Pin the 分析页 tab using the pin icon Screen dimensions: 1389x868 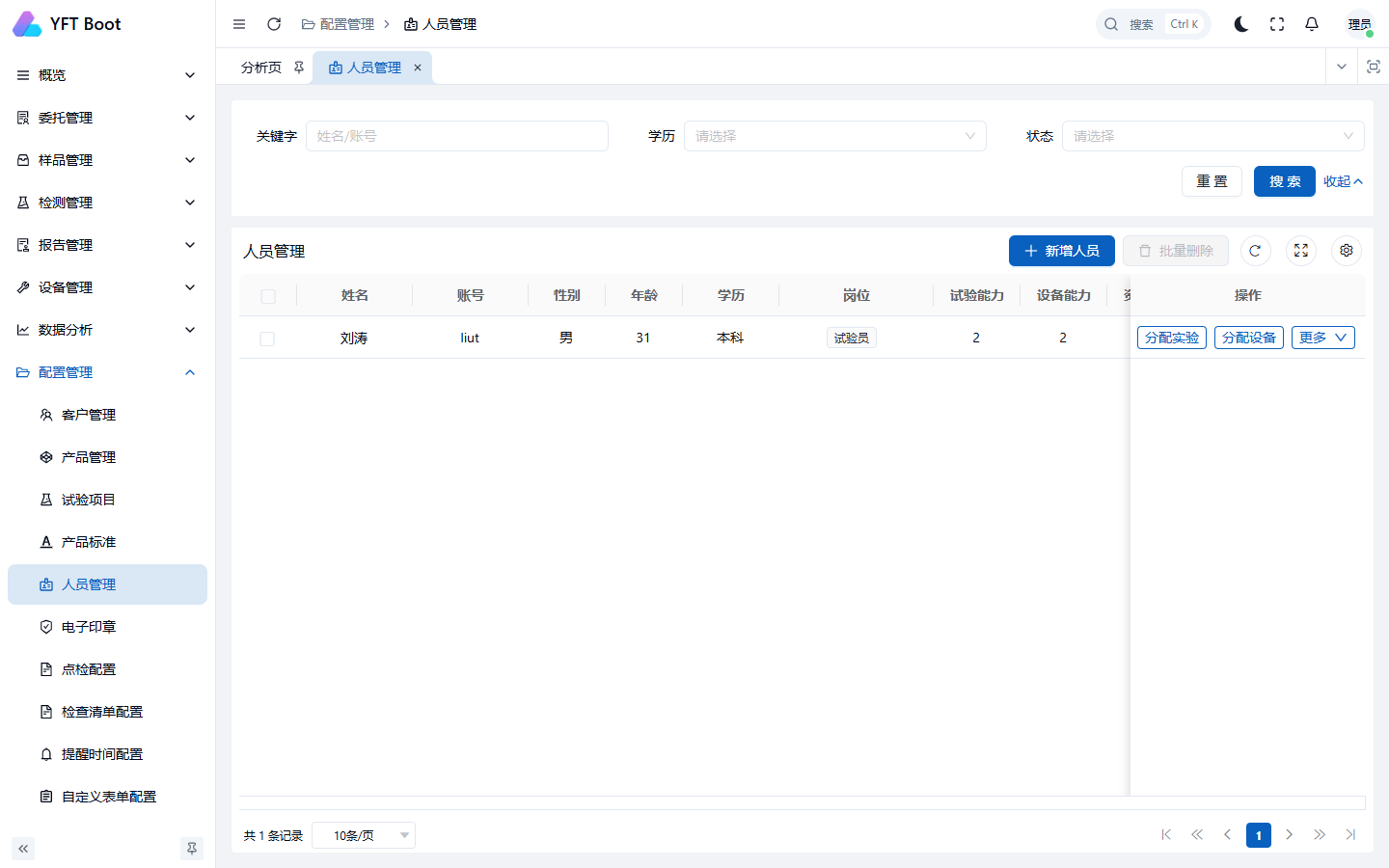pos(299,68)
